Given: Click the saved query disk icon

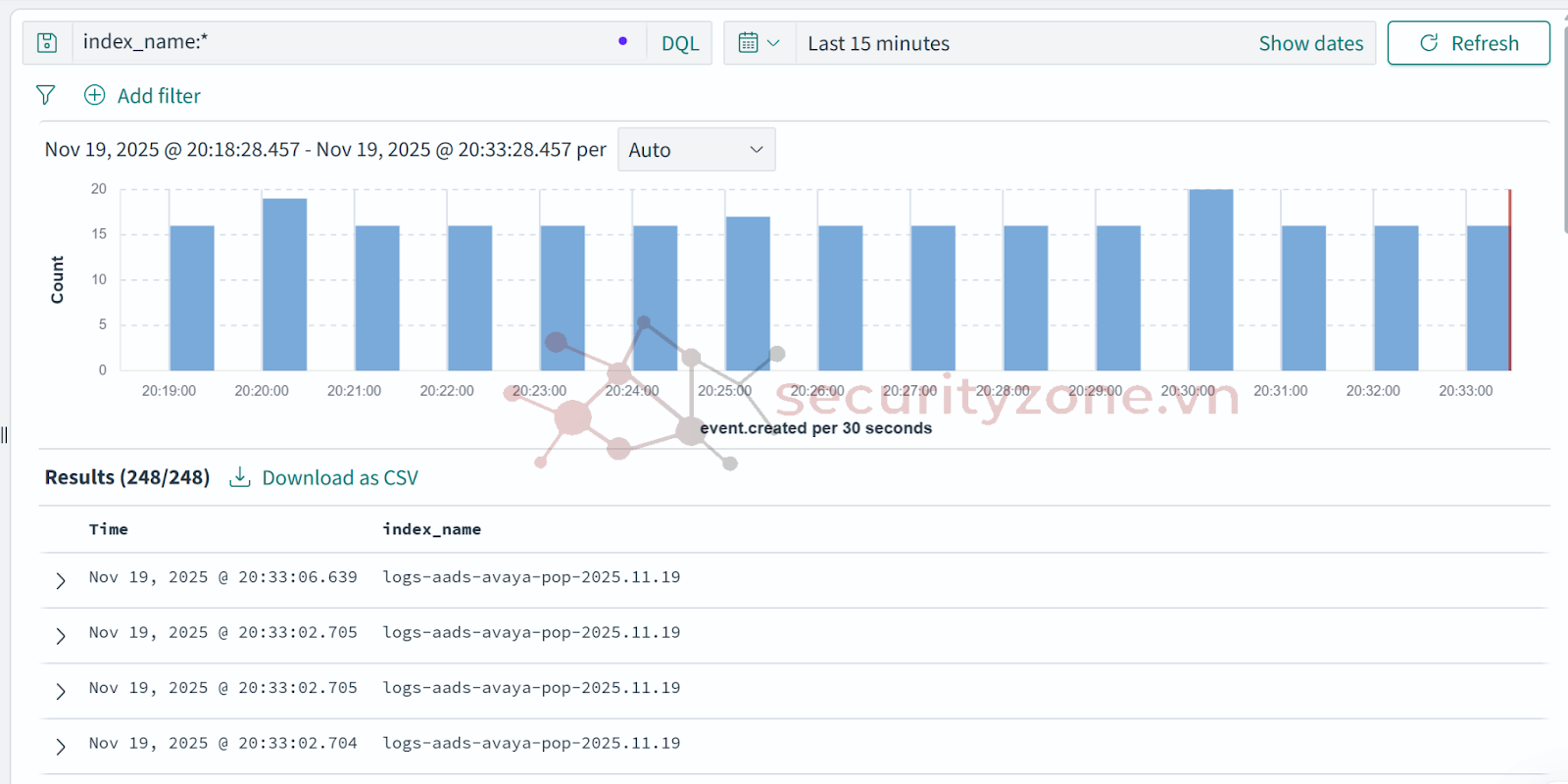Looking at the screenshot, I should click(x=47, y=43).
